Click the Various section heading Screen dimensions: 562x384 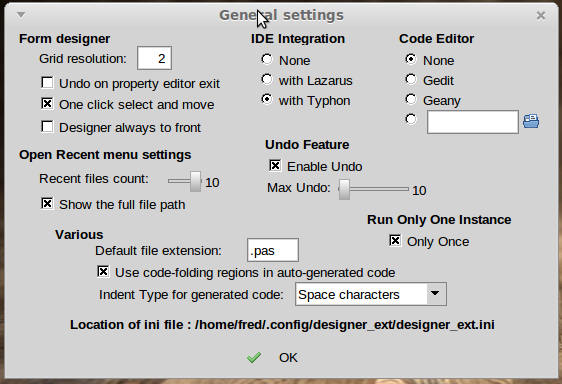point(79,234)
